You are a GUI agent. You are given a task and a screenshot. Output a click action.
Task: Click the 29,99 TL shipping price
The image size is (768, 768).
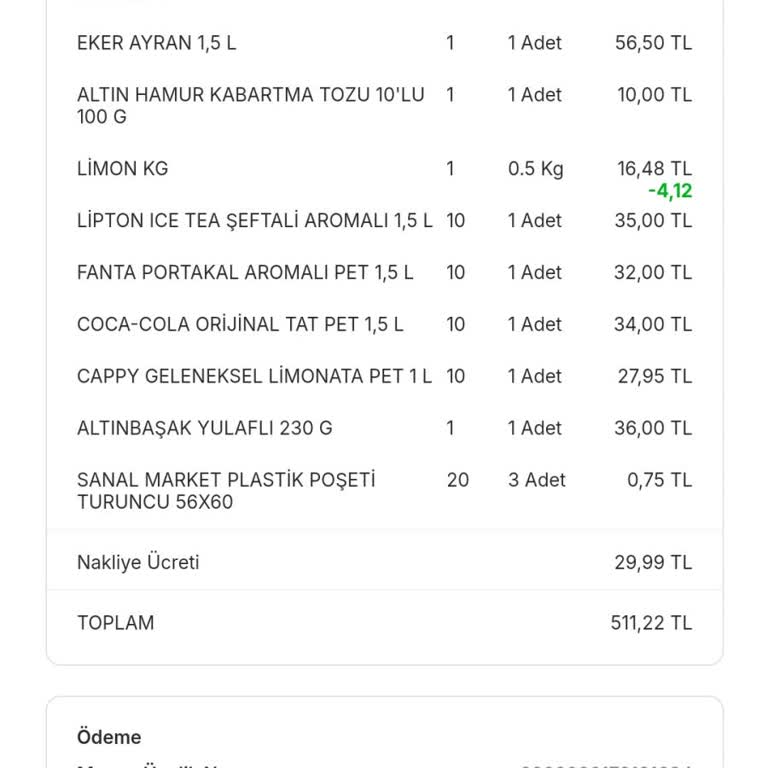tap(653, 562)
